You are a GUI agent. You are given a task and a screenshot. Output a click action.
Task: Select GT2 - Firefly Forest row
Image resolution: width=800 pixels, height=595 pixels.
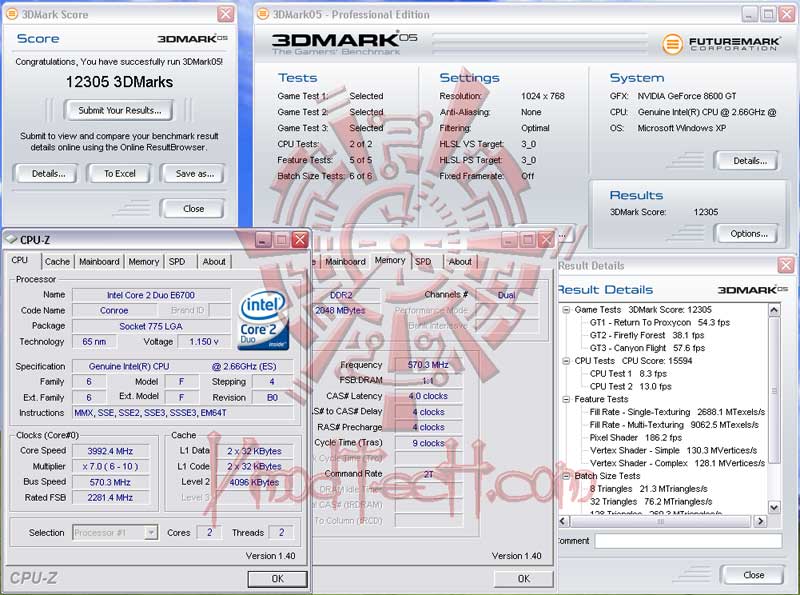tap(647, 335)
